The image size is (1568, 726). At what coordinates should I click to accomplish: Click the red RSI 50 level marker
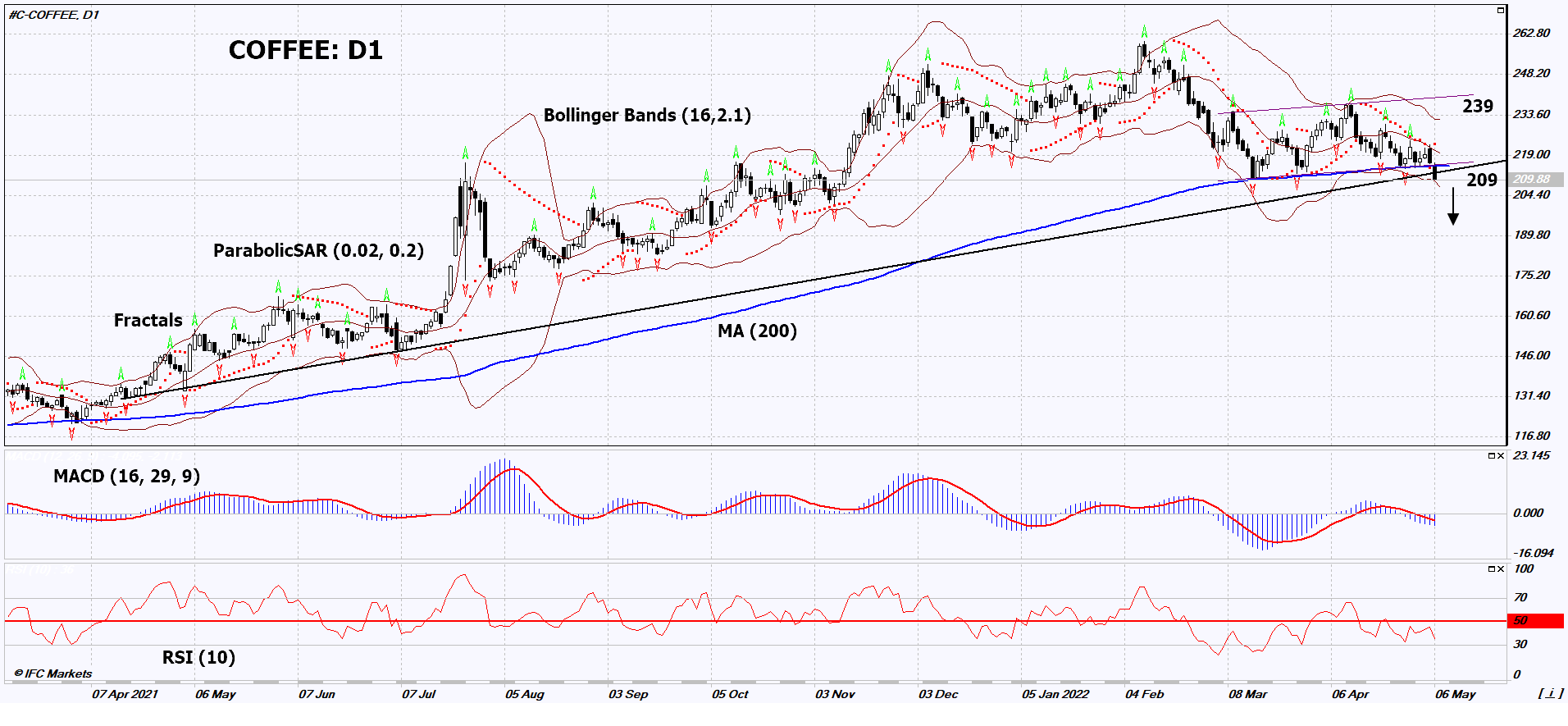[x=1535, y=621]
